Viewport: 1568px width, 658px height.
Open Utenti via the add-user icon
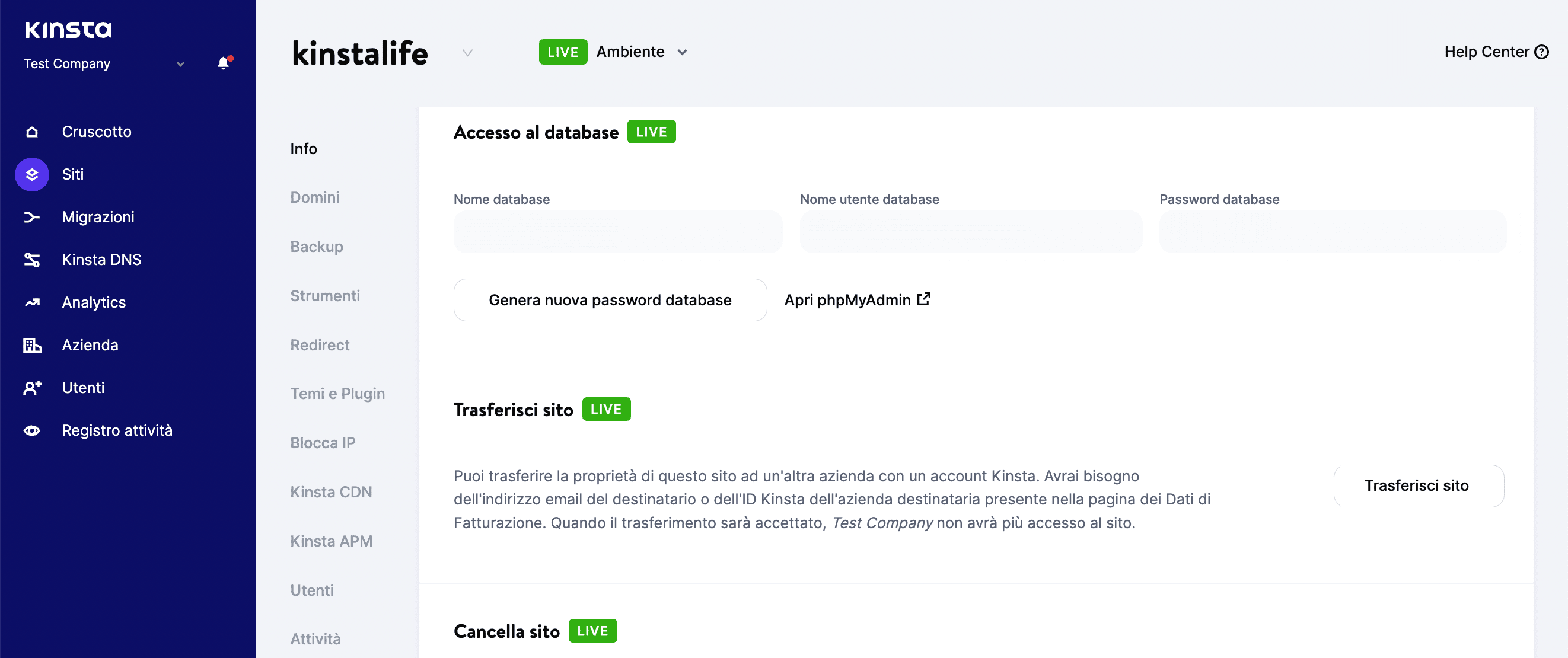[31, 387]
